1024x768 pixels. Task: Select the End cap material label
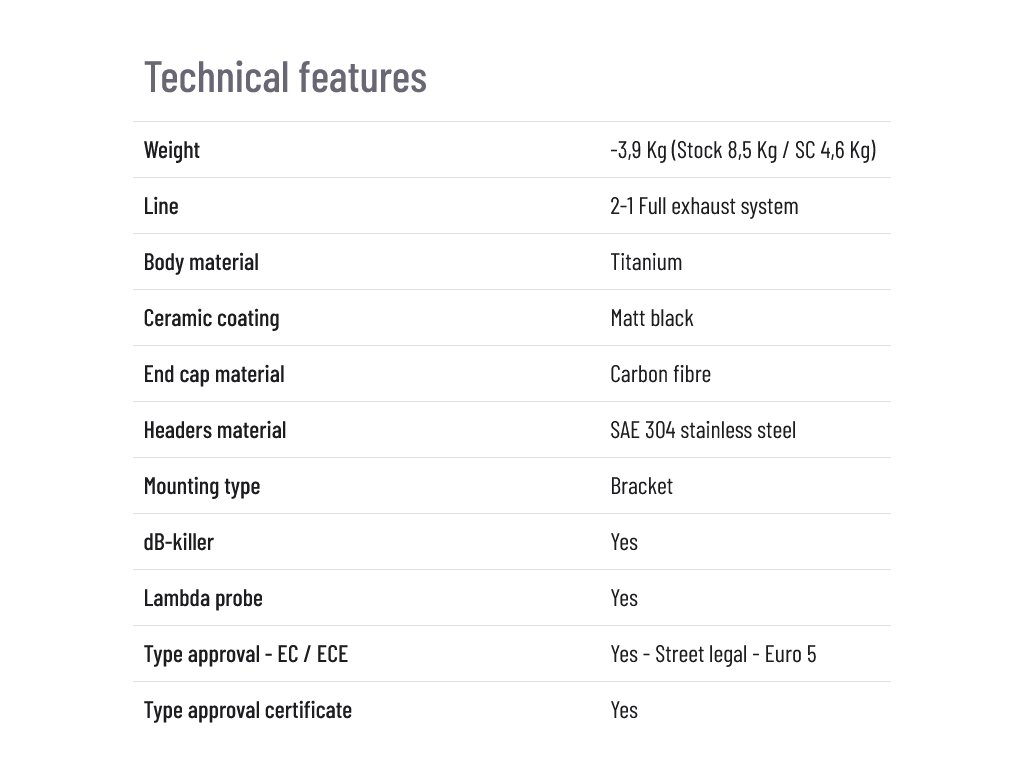tap(214, 375)
